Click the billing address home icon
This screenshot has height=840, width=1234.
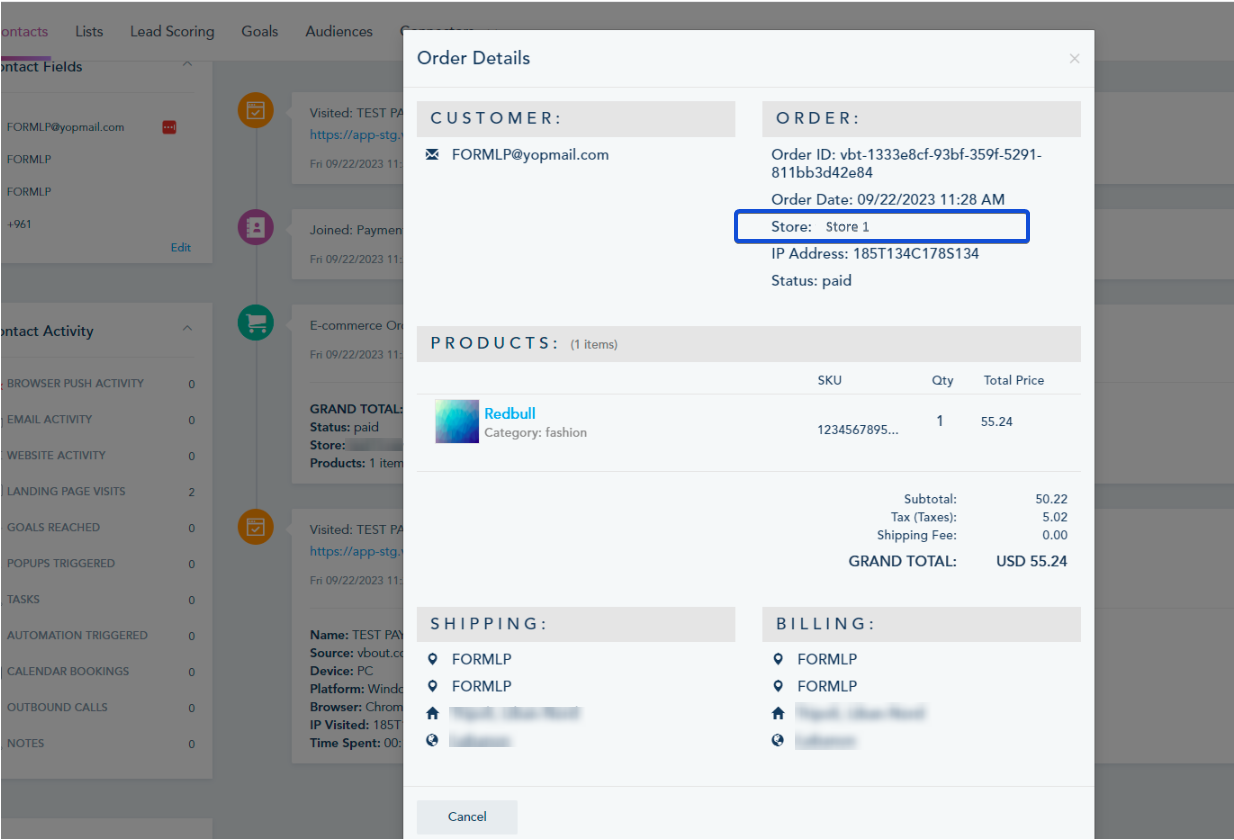(x=778, y=714)
